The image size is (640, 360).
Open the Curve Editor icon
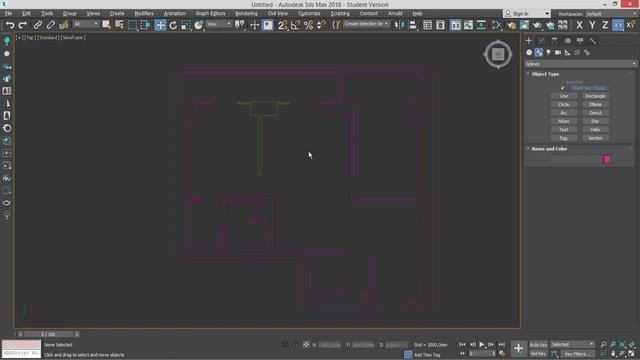click(468, 25)
